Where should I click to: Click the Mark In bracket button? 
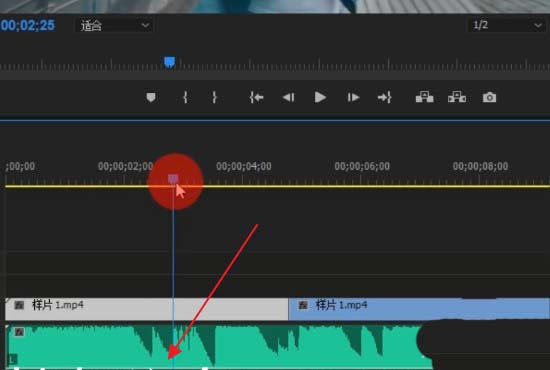click(185, 97)
